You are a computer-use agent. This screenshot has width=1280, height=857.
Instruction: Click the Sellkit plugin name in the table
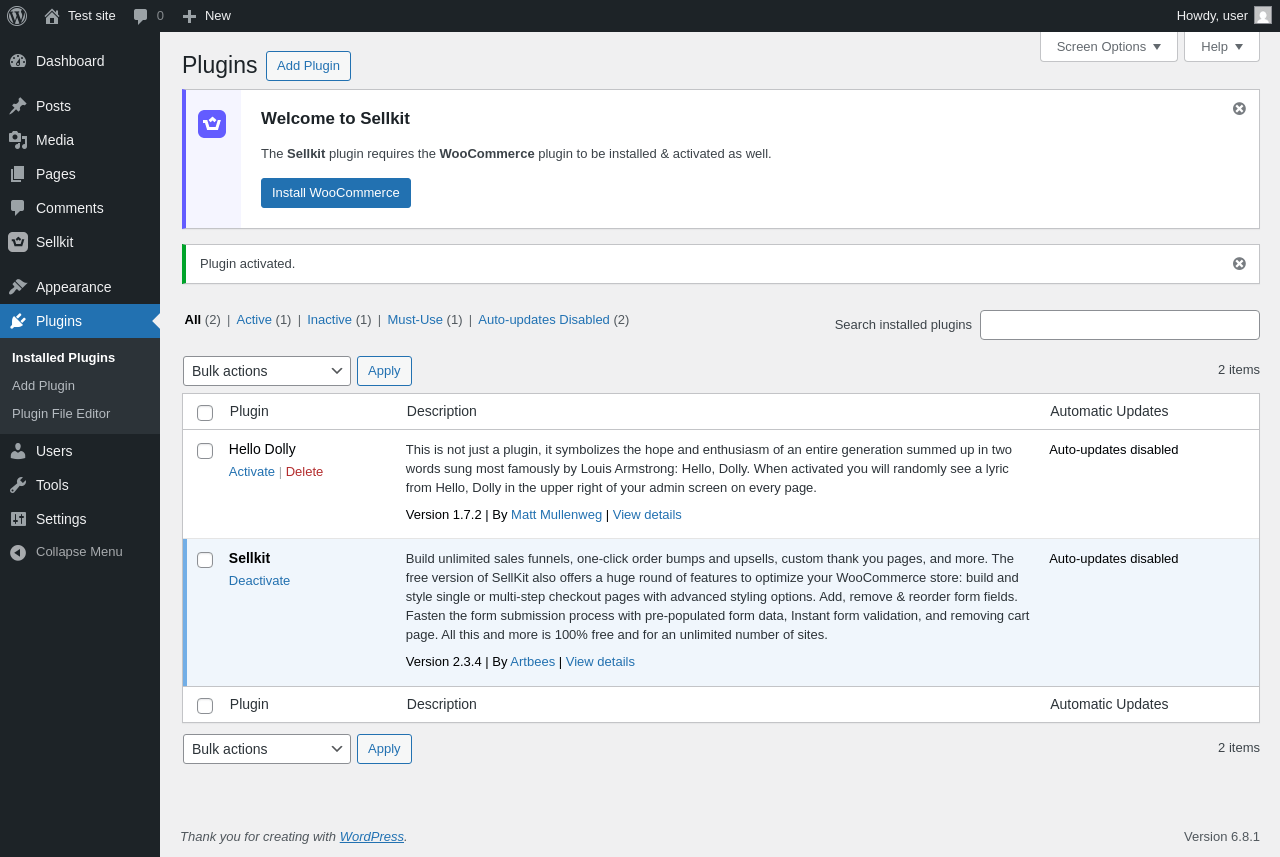[249, 558]
